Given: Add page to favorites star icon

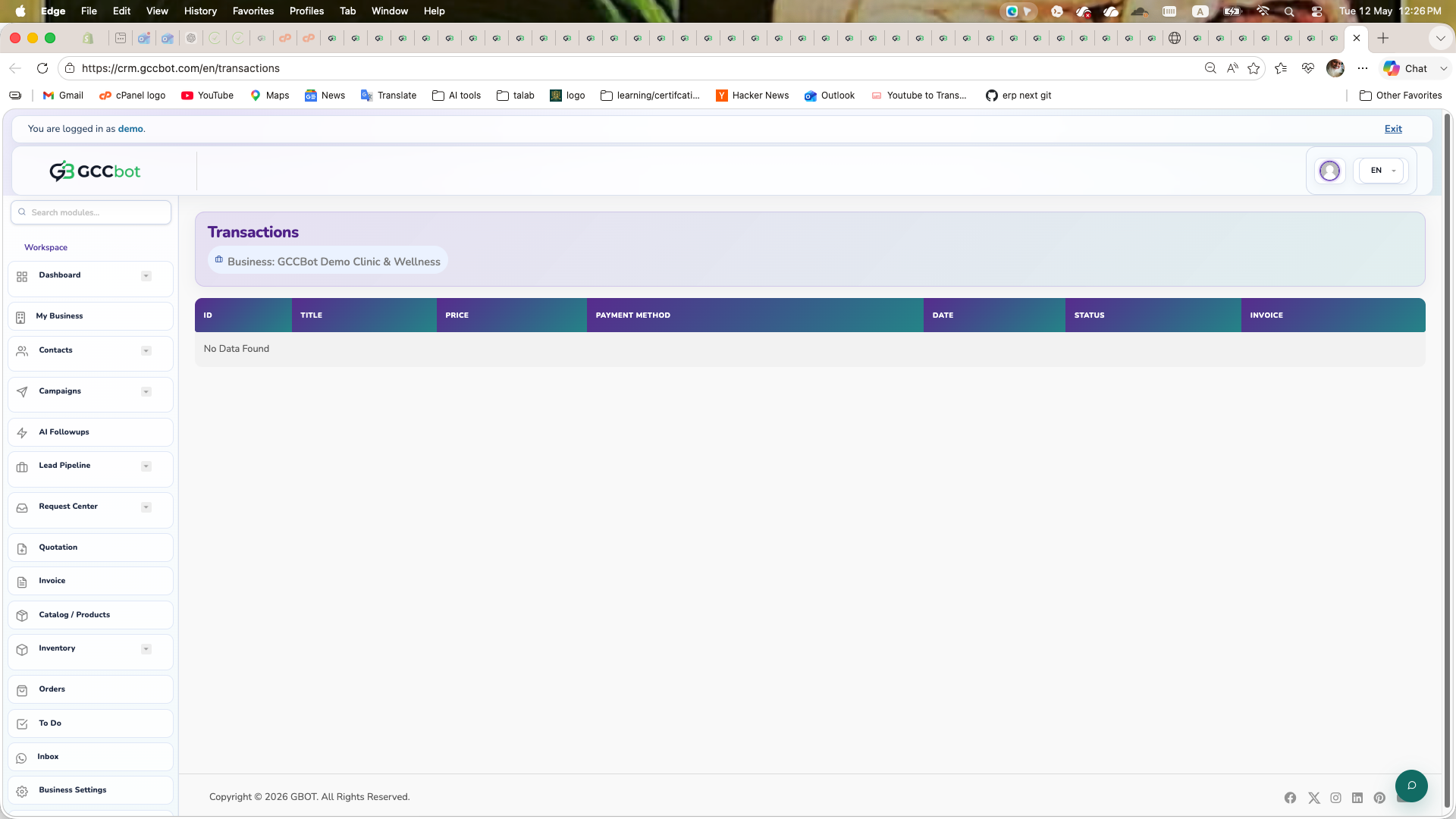Looking at the screenshot, I should (x=1254, y=68).
